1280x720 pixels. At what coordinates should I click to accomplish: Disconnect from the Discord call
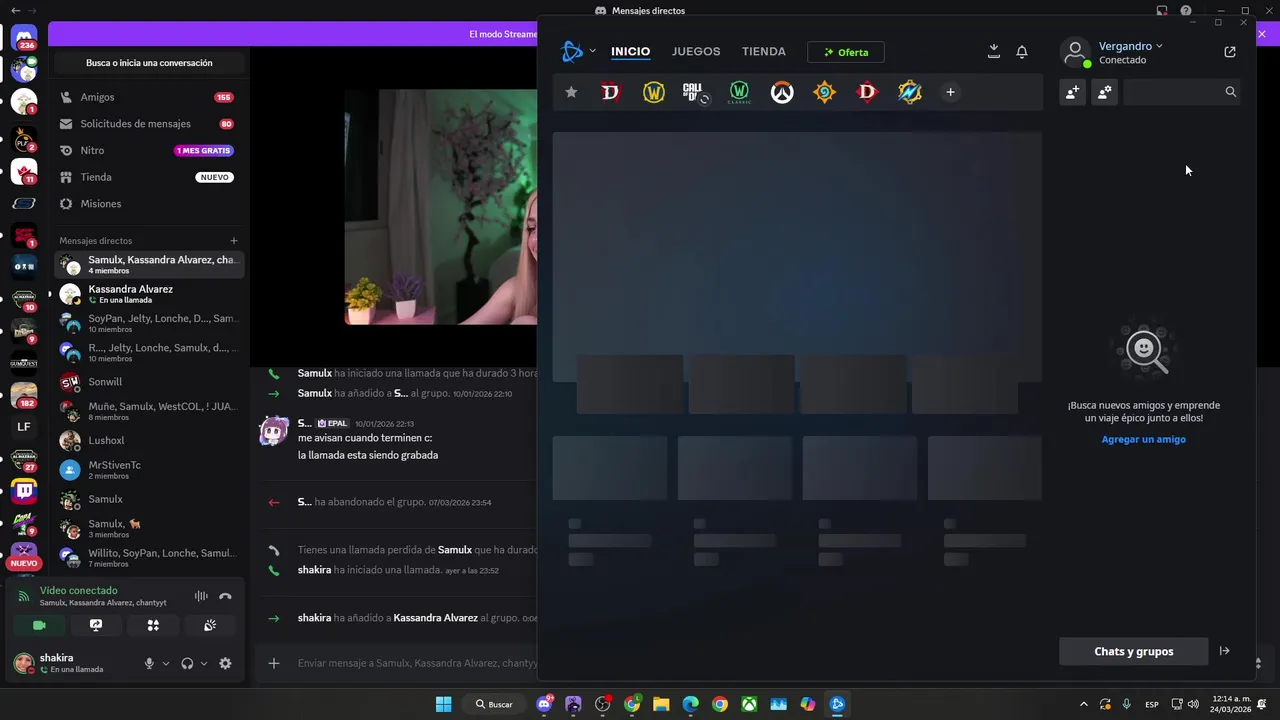tap(225, 596)
